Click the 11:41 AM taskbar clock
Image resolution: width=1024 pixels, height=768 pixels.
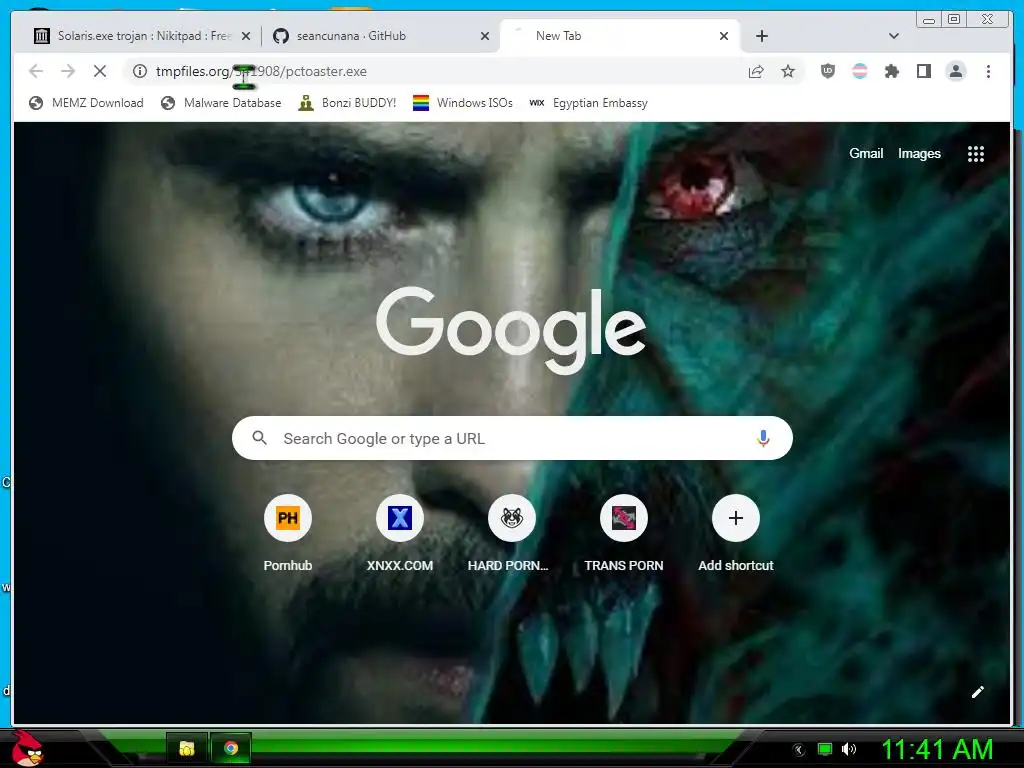937,749
